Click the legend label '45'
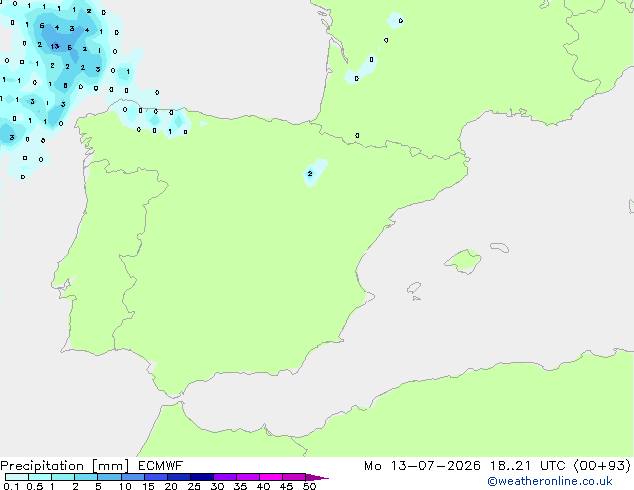Screen dimensions: 634x490 [x=286, y=486]
